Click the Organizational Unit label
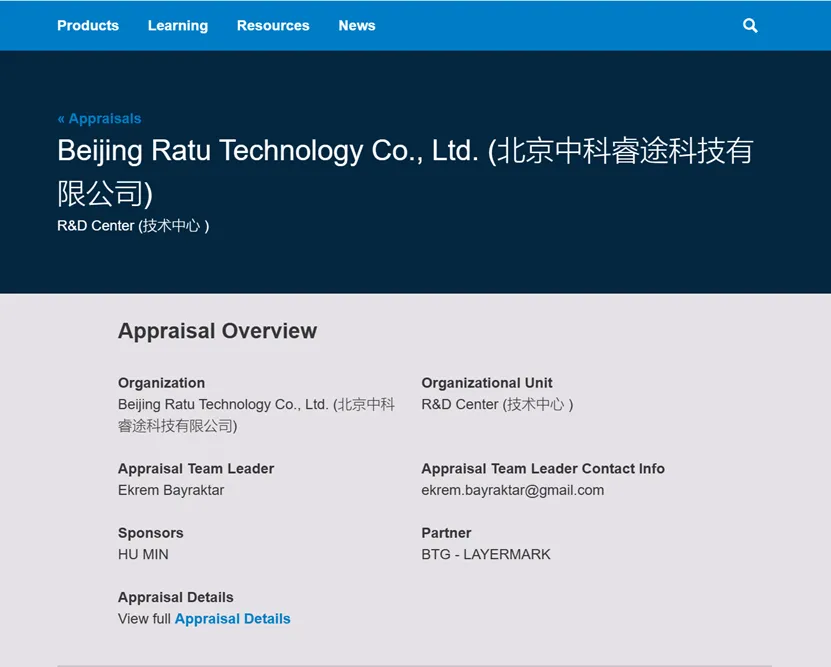This screenshot has height=667, width=831. coord(487,383)
